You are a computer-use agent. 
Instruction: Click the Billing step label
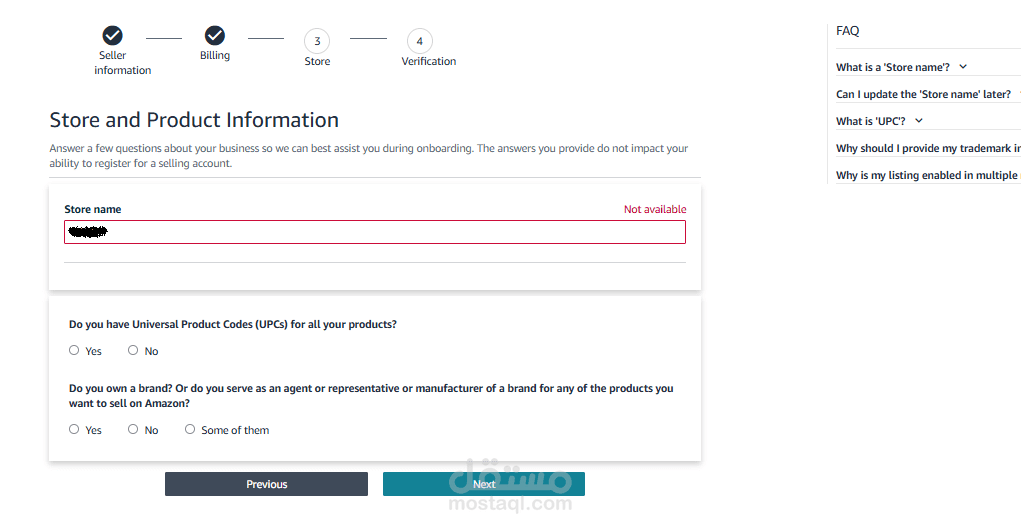pyautogui.click(x=215, y=56)
